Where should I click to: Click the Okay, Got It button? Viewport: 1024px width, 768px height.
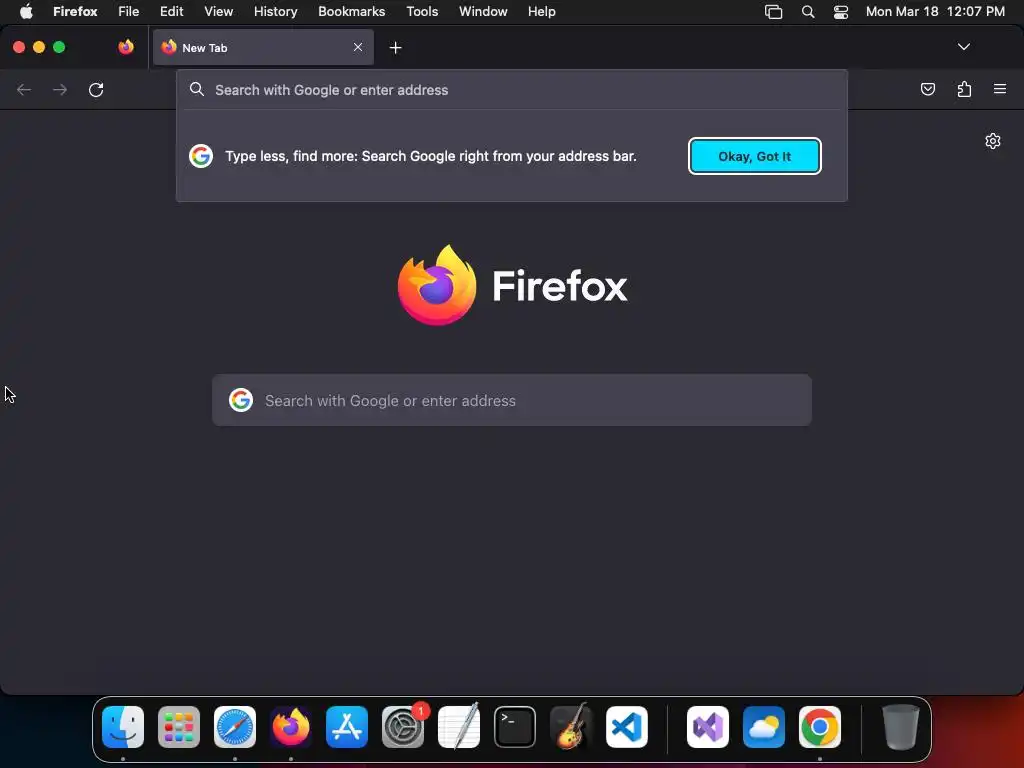pyautogui.click(x=754, y=156)
